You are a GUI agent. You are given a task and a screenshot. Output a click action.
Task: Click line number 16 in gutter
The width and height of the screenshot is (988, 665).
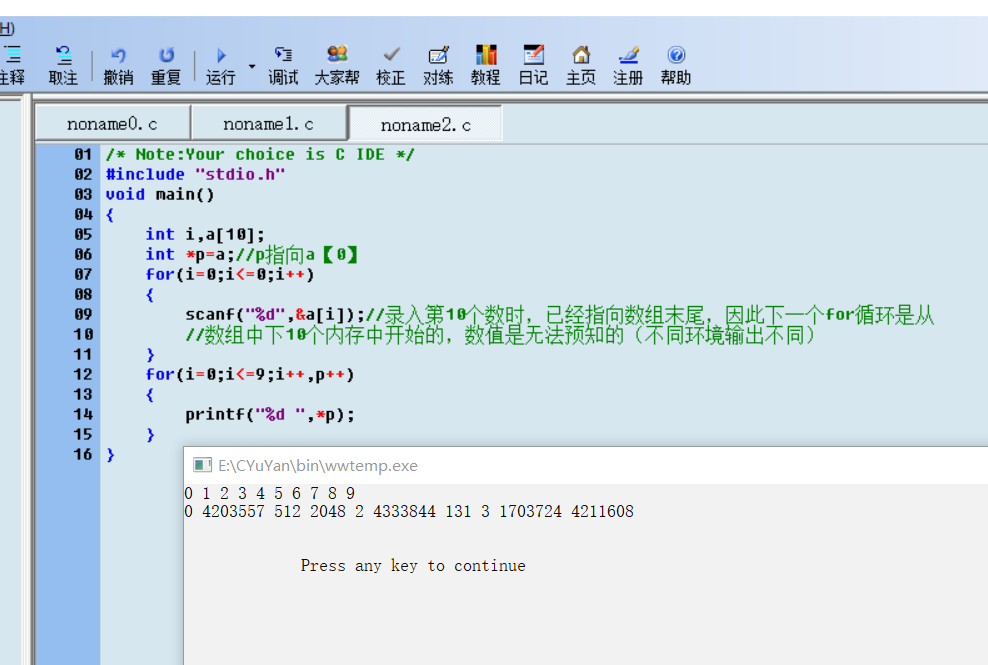tap(83, 454)
